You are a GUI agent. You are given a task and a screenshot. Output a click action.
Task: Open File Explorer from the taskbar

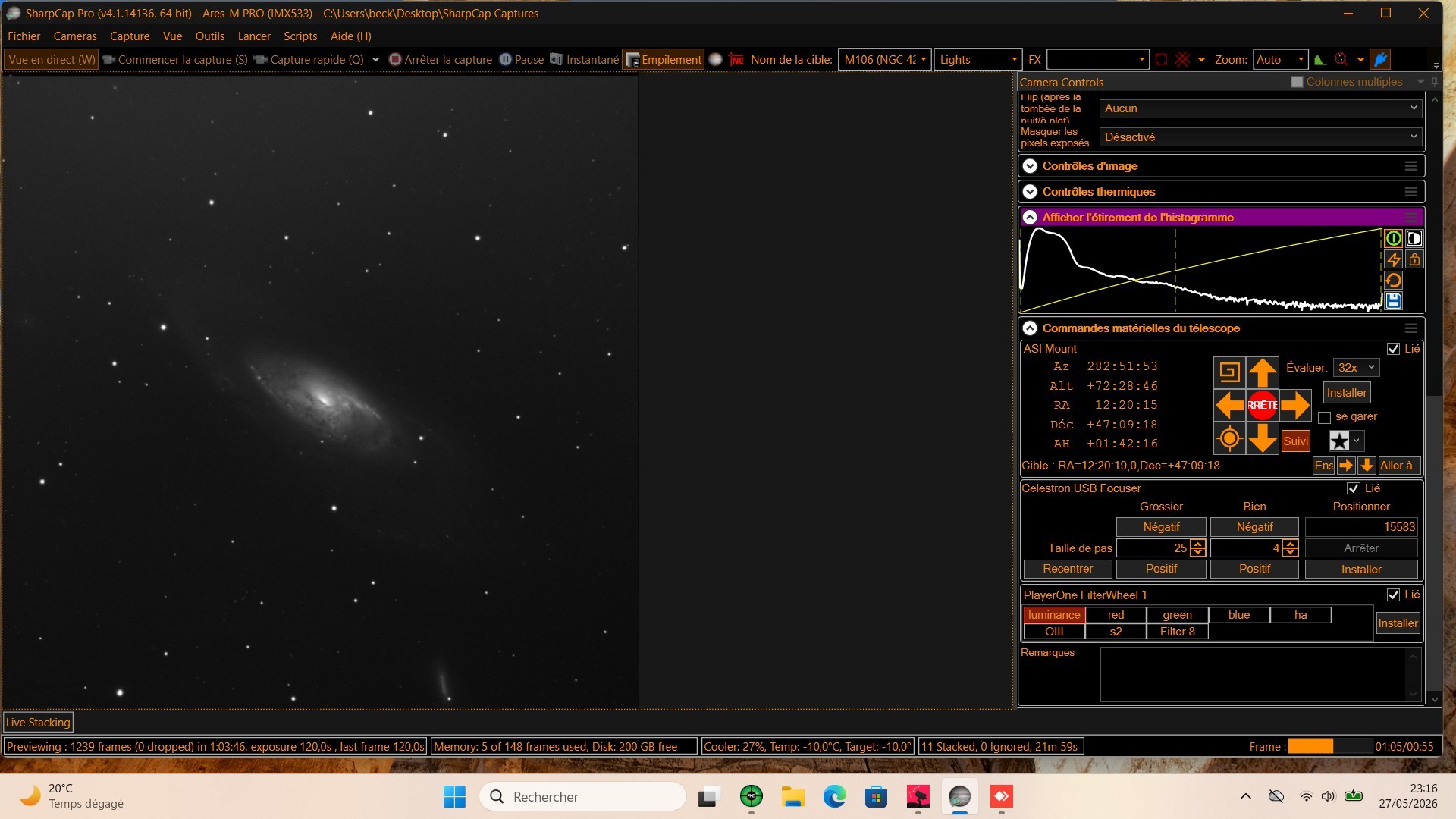click(x=793, y=796)
